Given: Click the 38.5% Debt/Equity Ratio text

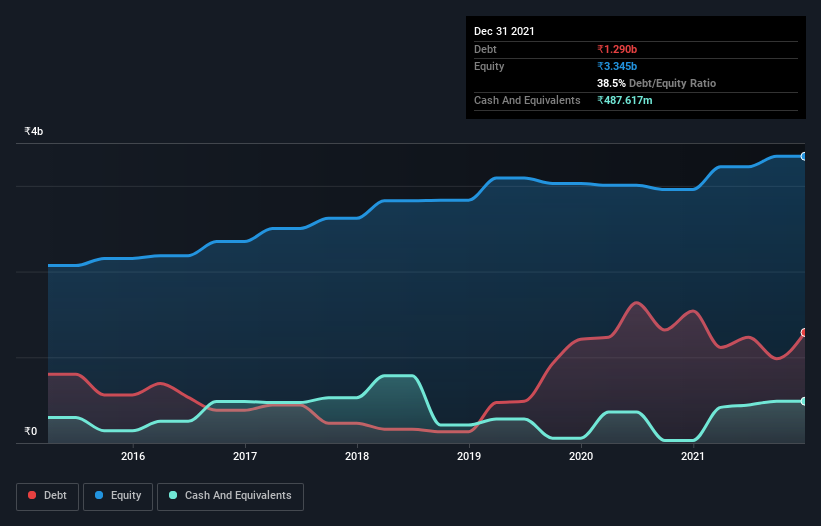Looking at the screenshot, I should 657,83.
